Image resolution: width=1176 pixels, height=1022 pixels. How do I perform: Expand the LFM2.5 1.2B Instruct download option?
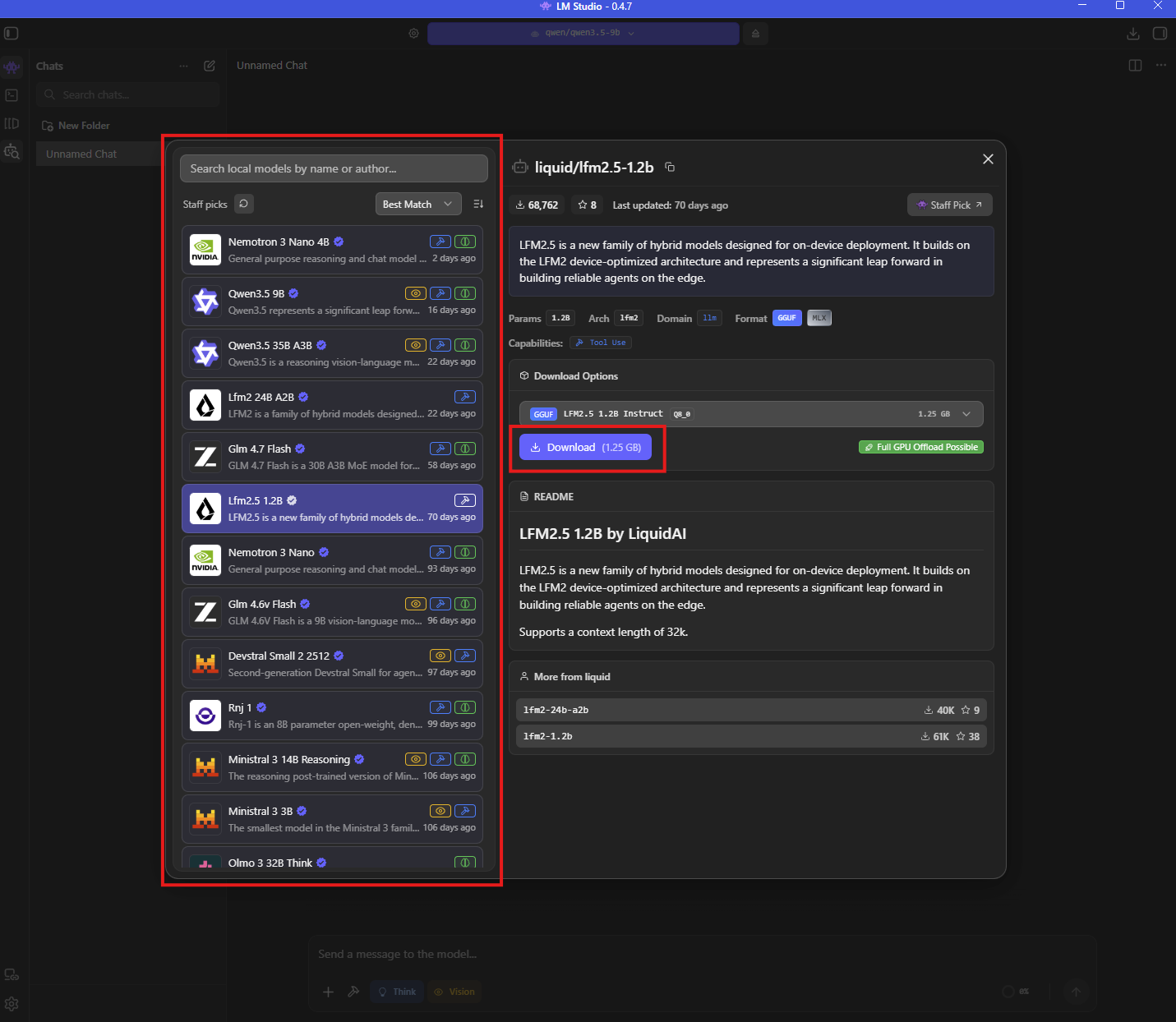(x=751, y=414)
